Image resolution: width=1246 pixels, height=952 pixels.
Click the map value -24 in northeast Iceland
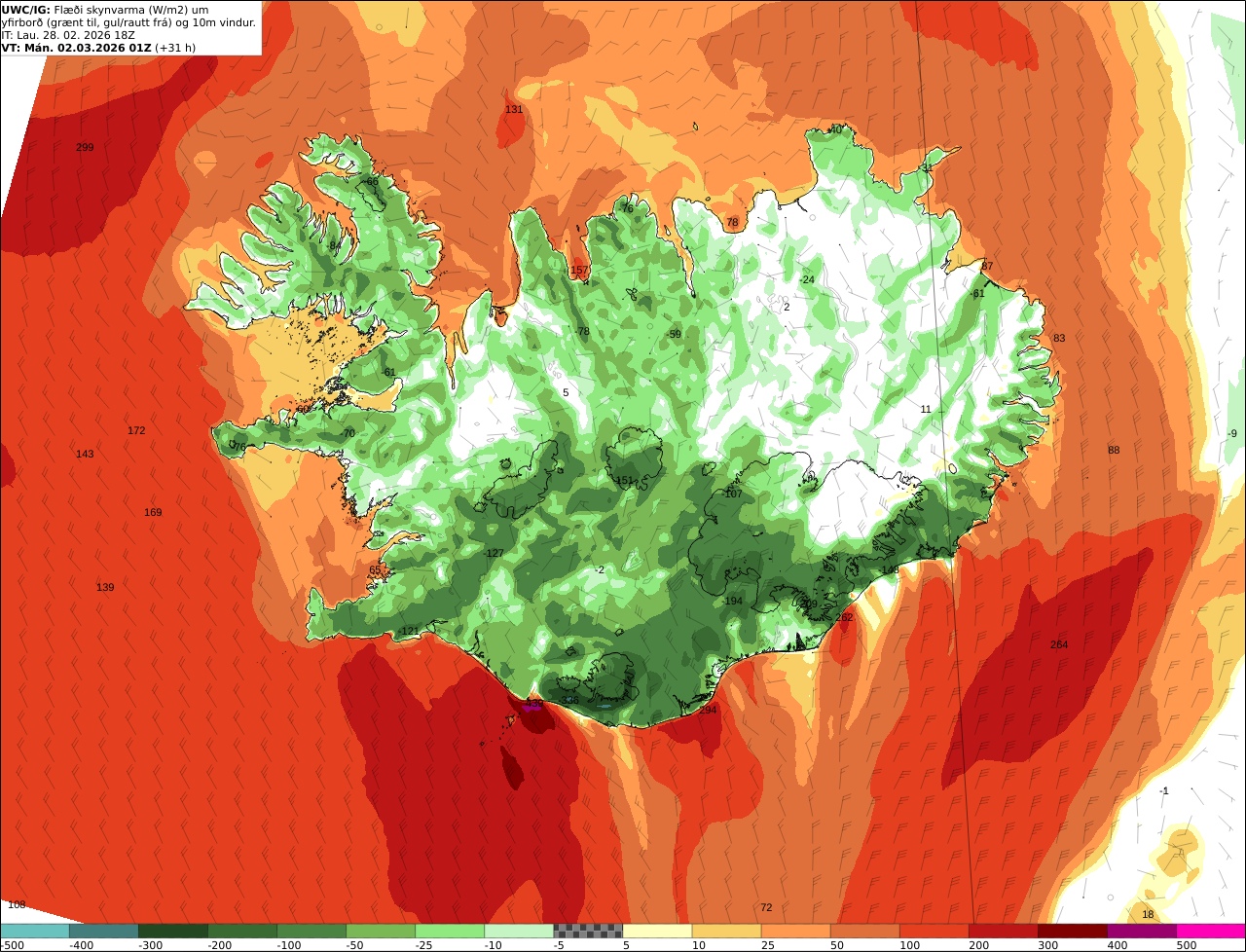[x=806, y=280]
